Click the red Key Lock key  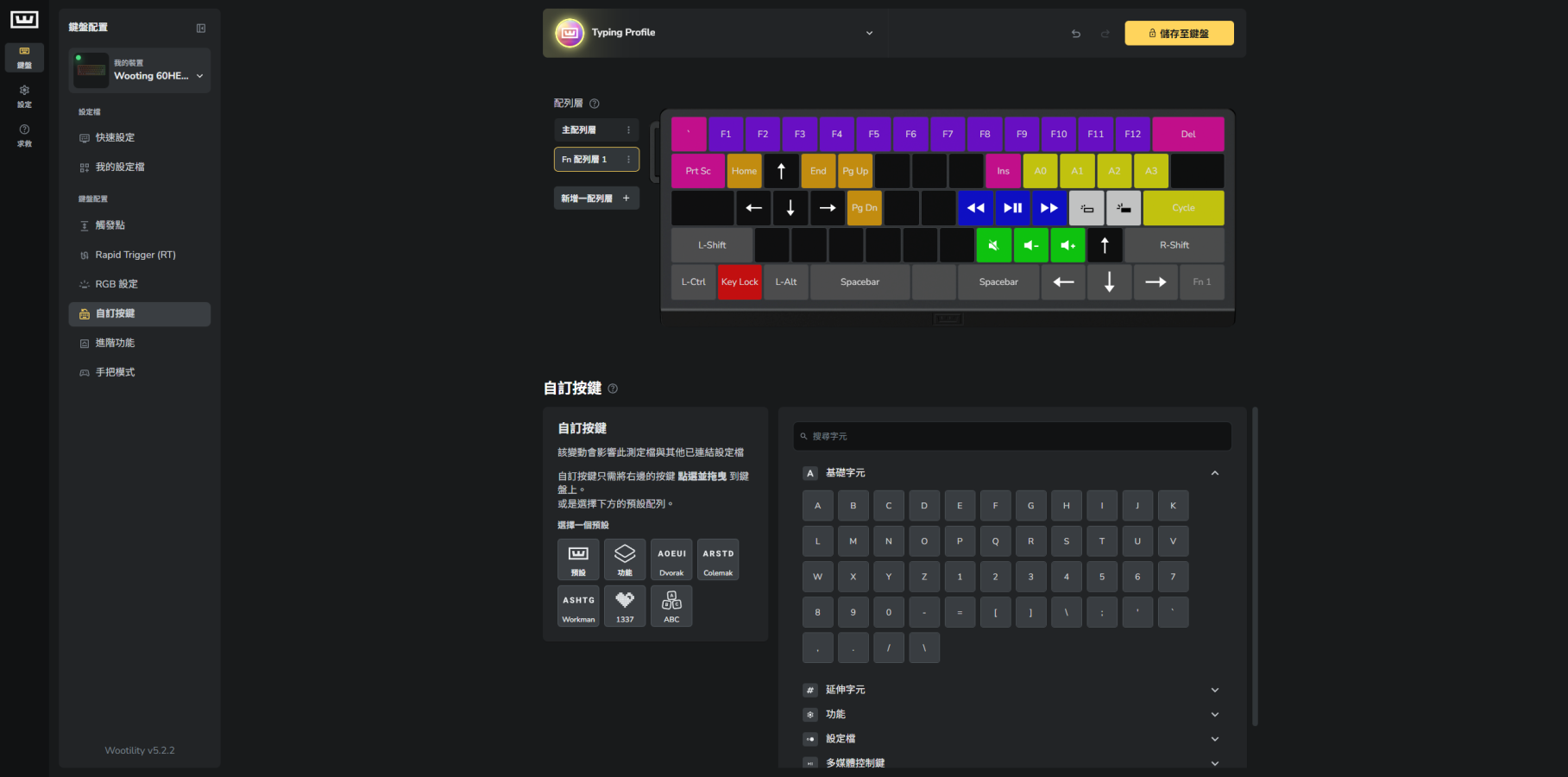click(740, 282)
